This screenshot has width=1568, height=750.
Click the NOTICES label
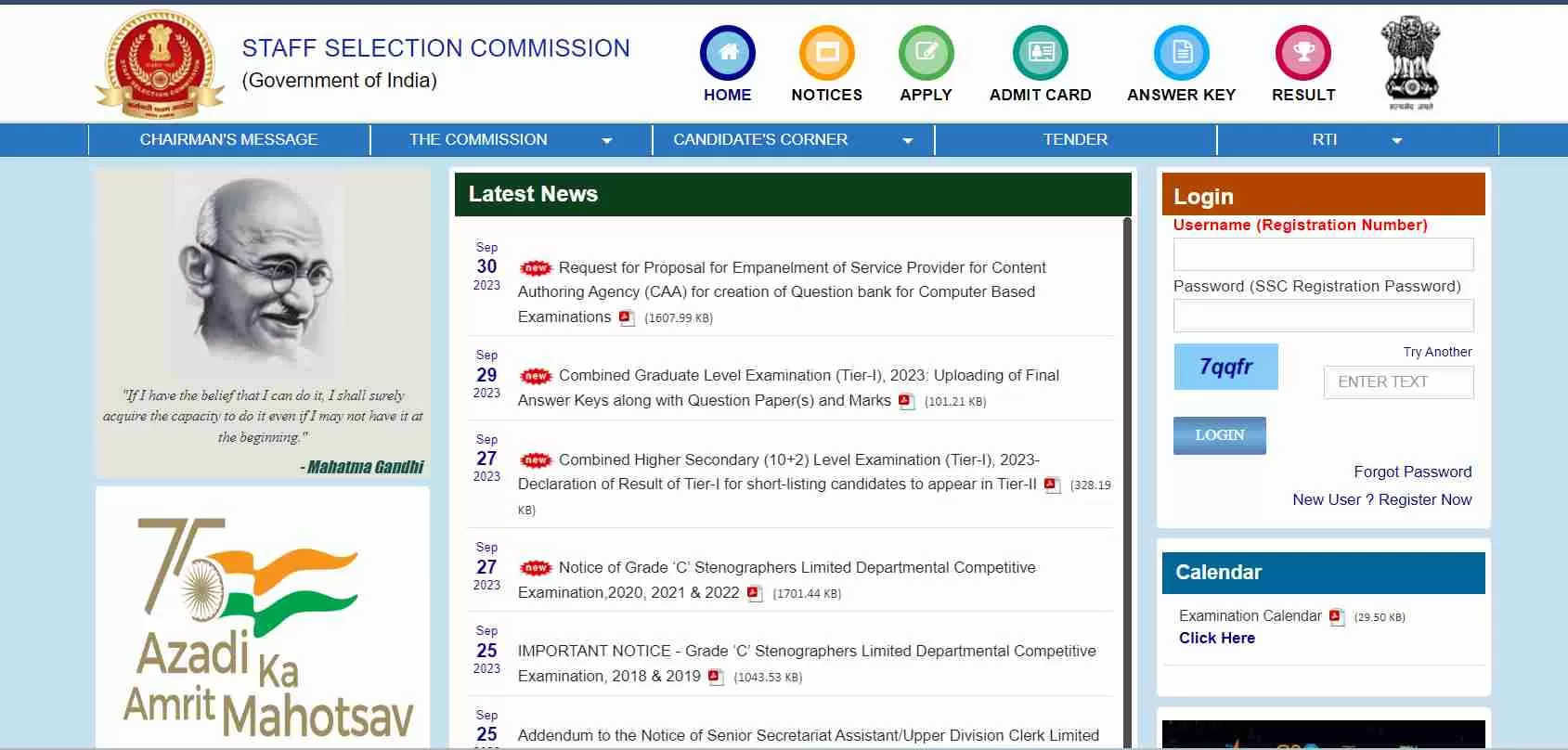pyautogui.click(x=827, y=95)
